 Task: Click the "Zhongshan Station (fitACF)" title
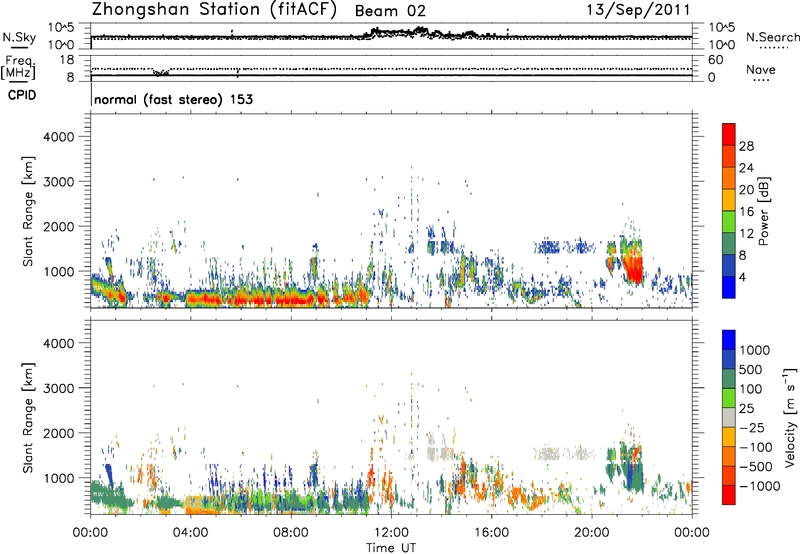214,10
